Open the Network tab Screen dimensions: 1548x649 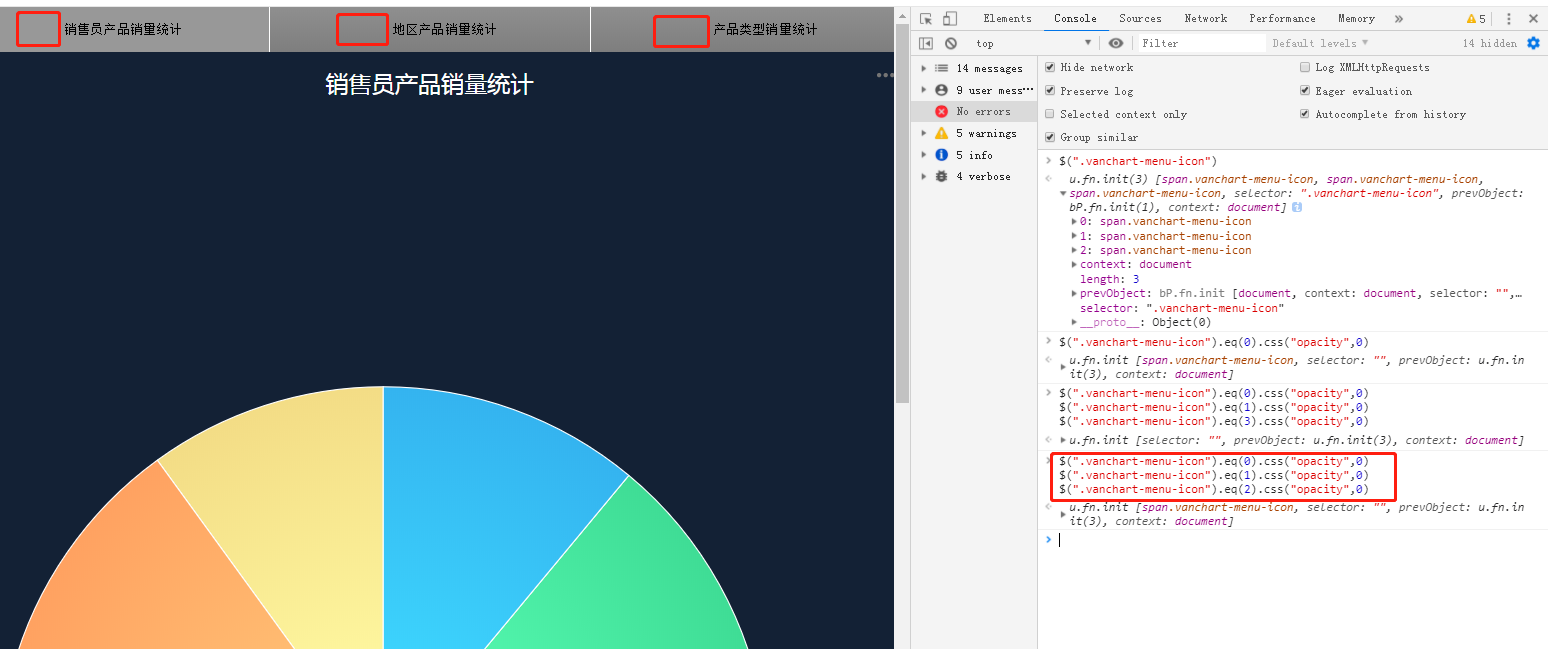pyautogui.click(x=1206, y=18)
